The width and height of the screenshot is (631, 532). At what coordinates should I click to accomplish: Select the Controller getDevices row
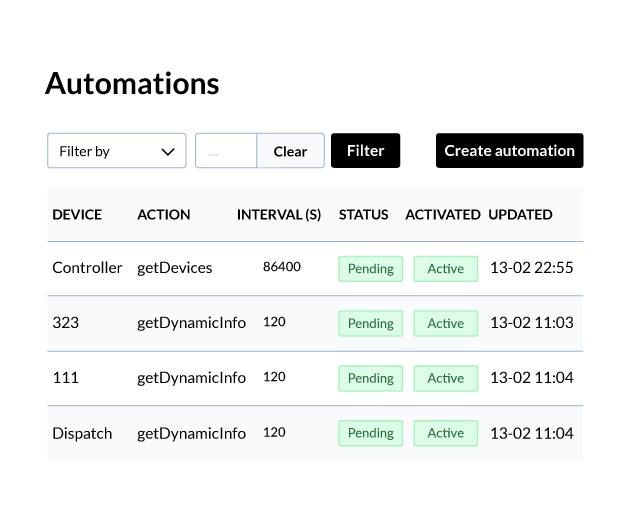(x=315, y=269)
